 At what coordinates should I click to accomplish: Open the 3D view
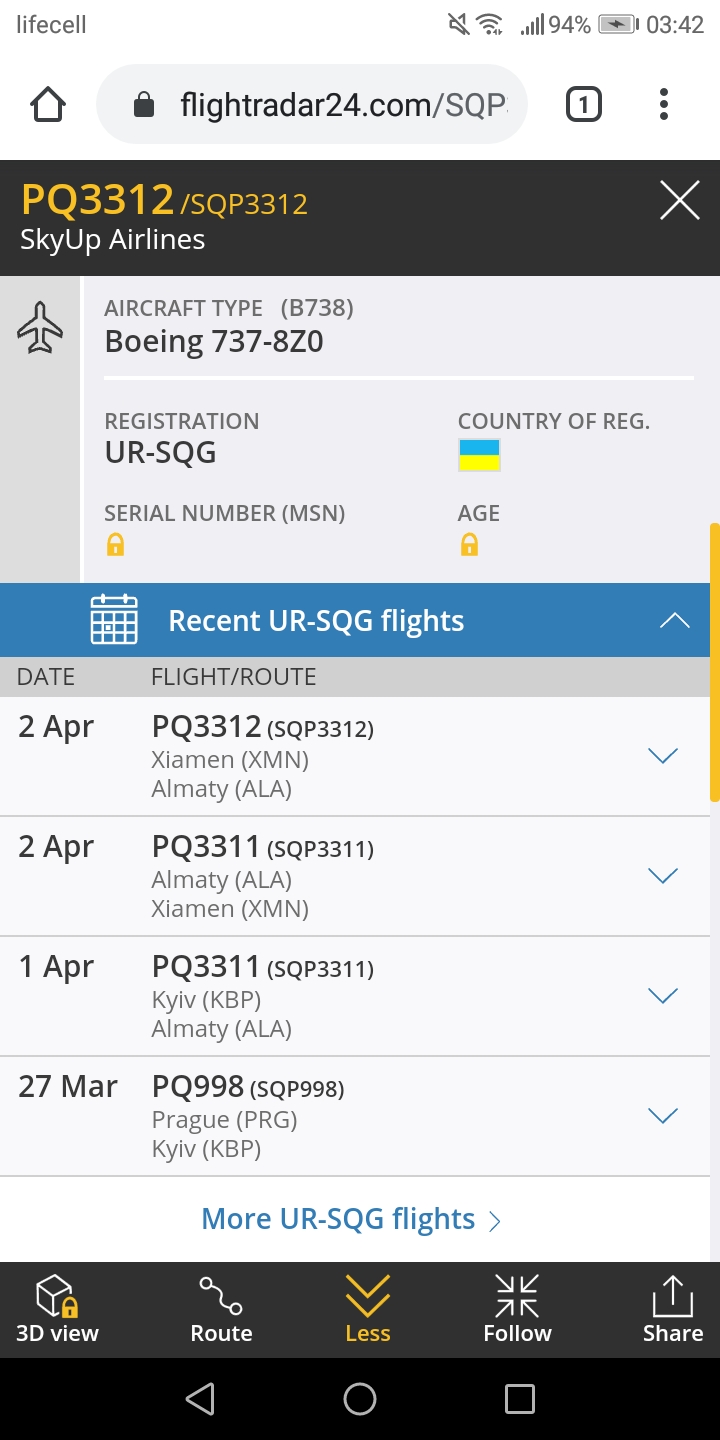pos(57,1310)
